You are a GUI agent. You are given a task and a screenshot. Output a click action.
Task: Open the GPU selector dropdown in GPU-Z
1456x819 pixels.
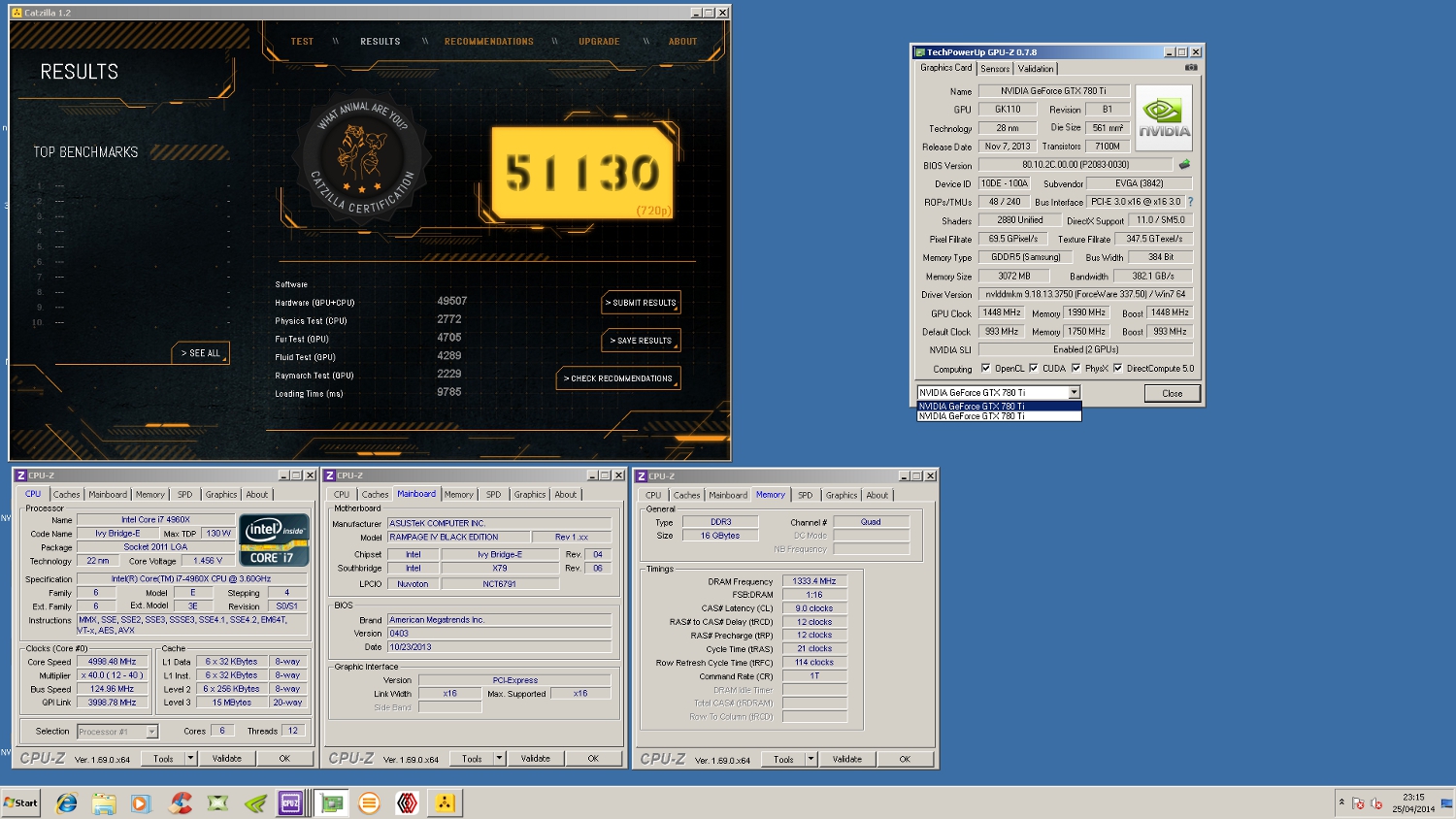coord(1074,392)
